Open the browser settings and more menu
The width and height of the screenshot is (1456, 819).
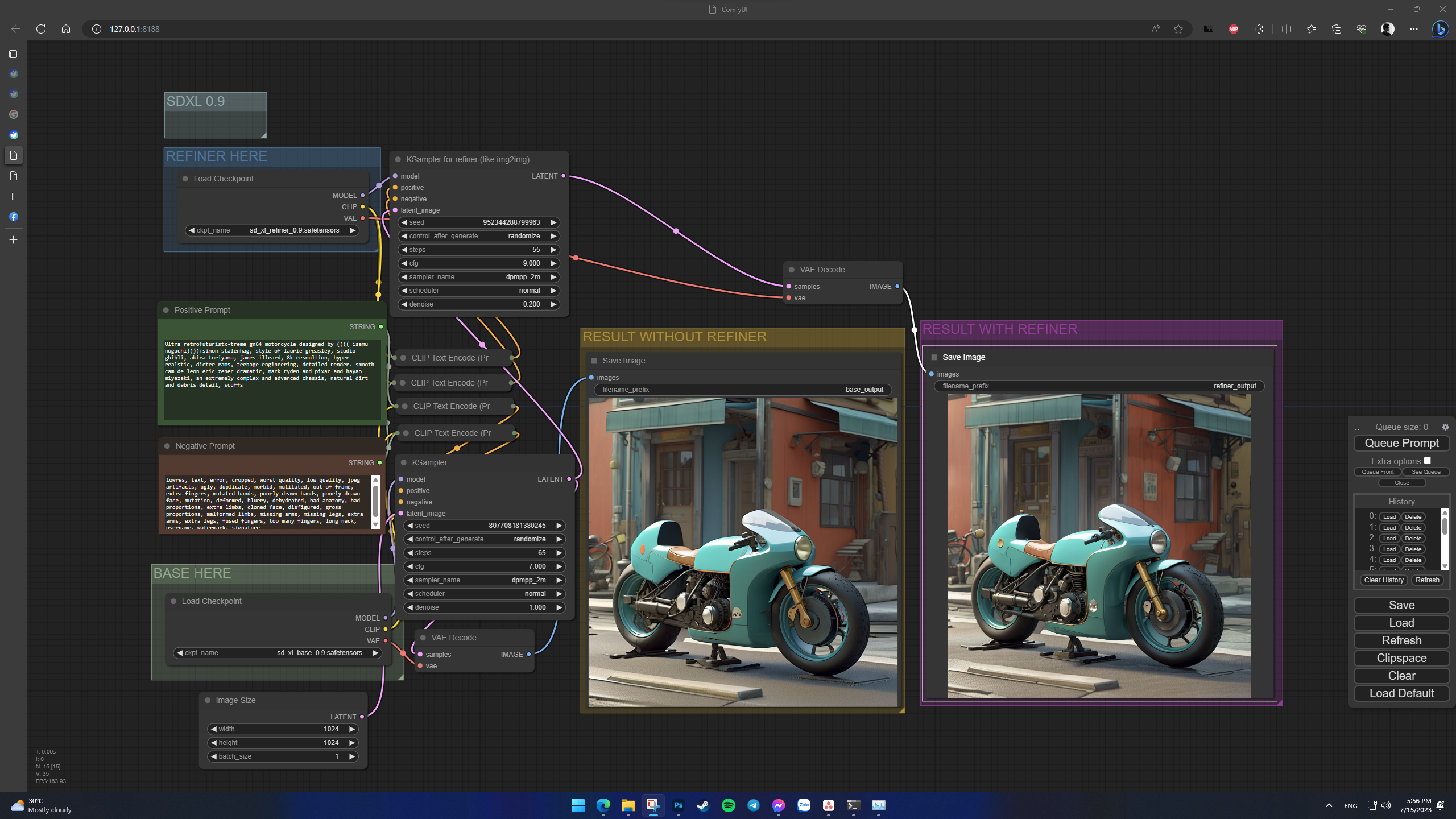click(x=1414, y=29)
